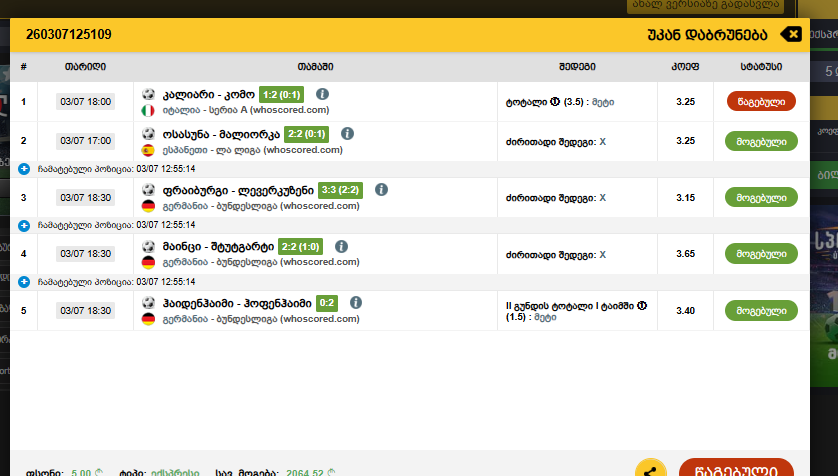Click წაგებული status badge in row 1
The height and width of the screenshot is (476, 838).
(x=761, y=102)
